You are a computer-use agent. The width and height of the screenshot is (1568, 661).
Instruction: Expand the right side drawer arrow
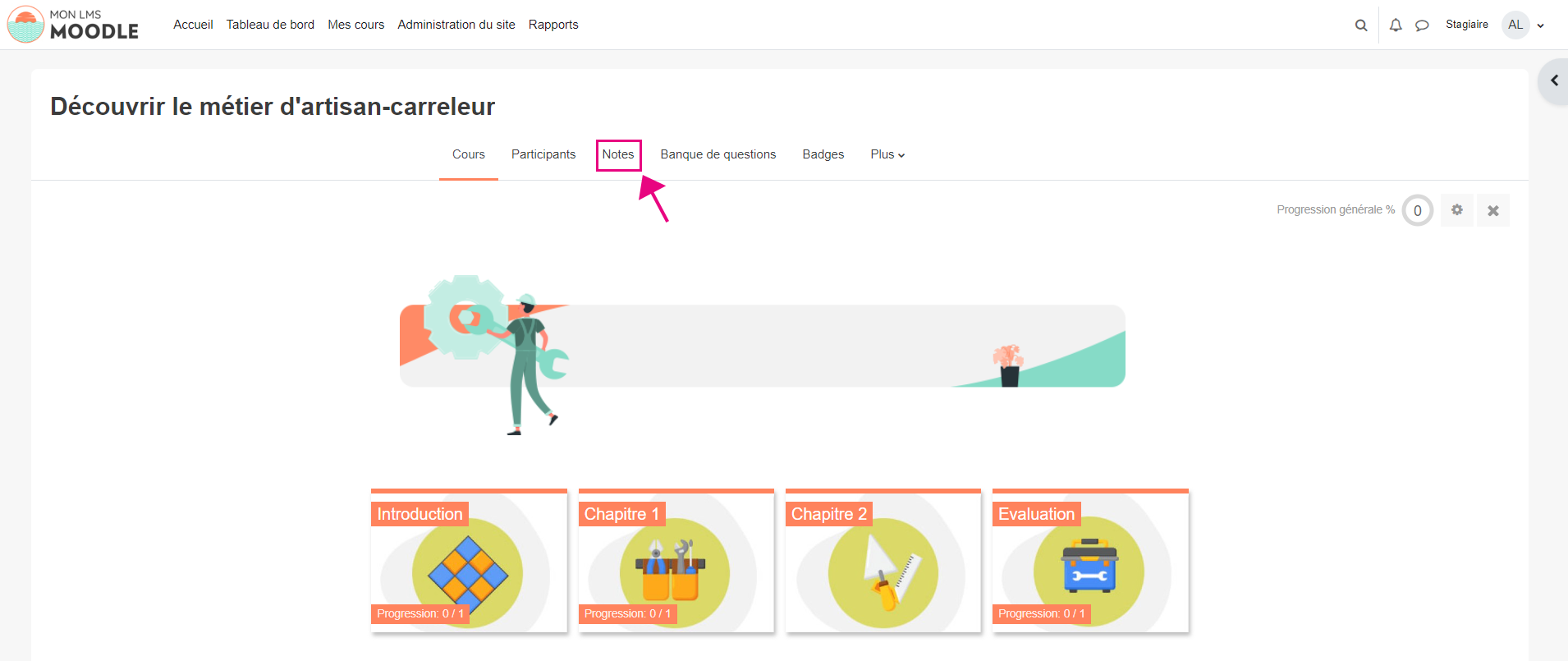(x=1553, y=80)
